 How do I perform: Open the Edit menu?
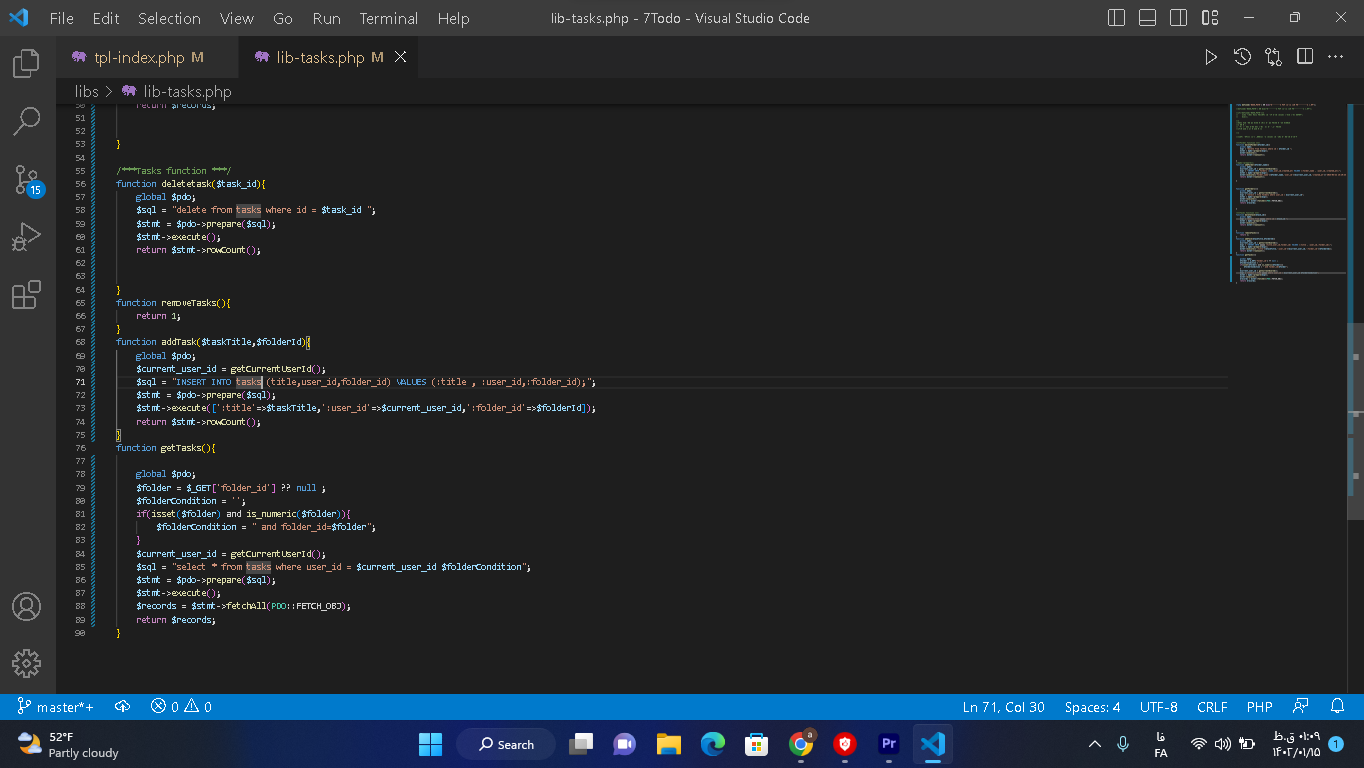106,18
